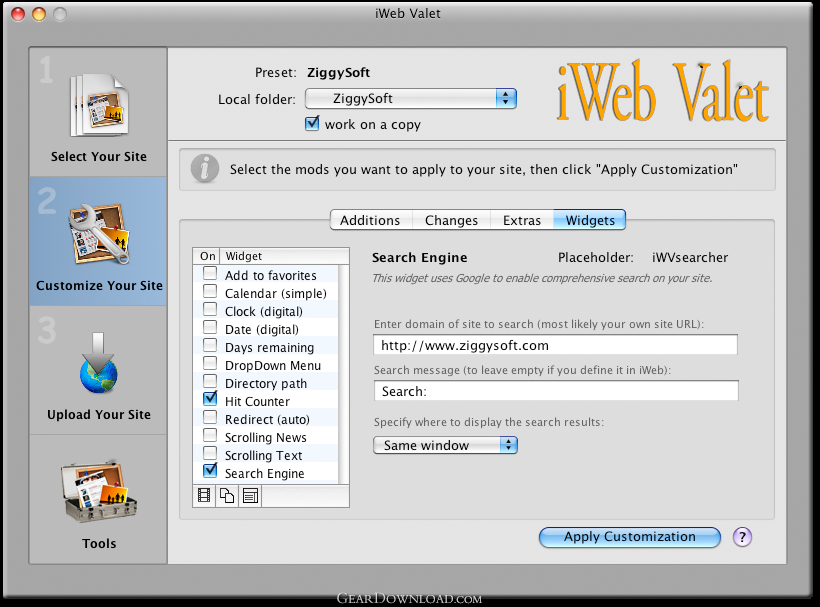820x607 pixels.
Task: Enable the Days remaining widget
Action: click(x=210, y=345)
